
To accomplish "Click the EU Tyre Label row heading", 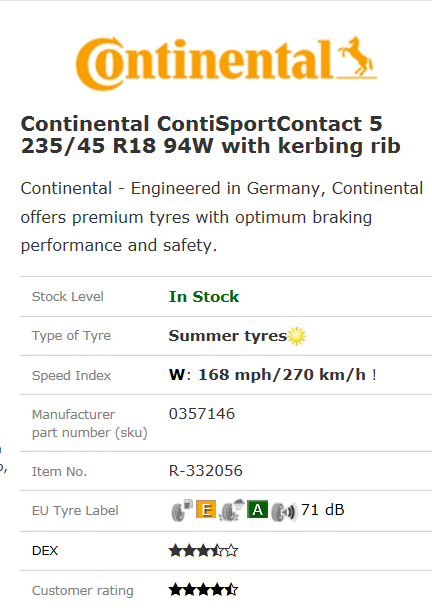I will tap(75, 511).
